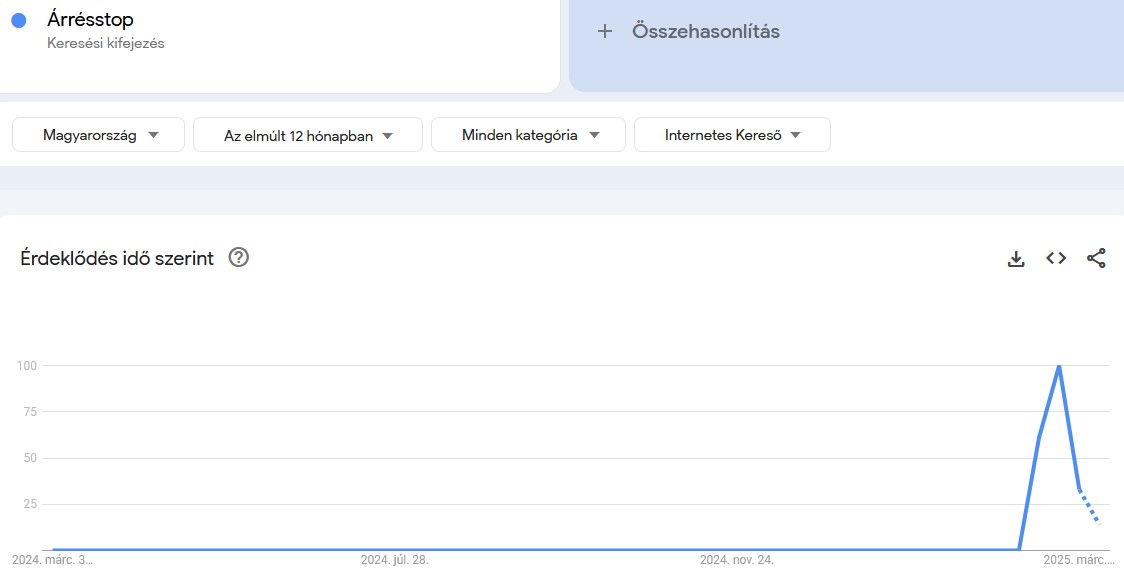Open the Az elmúlt 12 hónapban dropdown

(x=308, y=136)
